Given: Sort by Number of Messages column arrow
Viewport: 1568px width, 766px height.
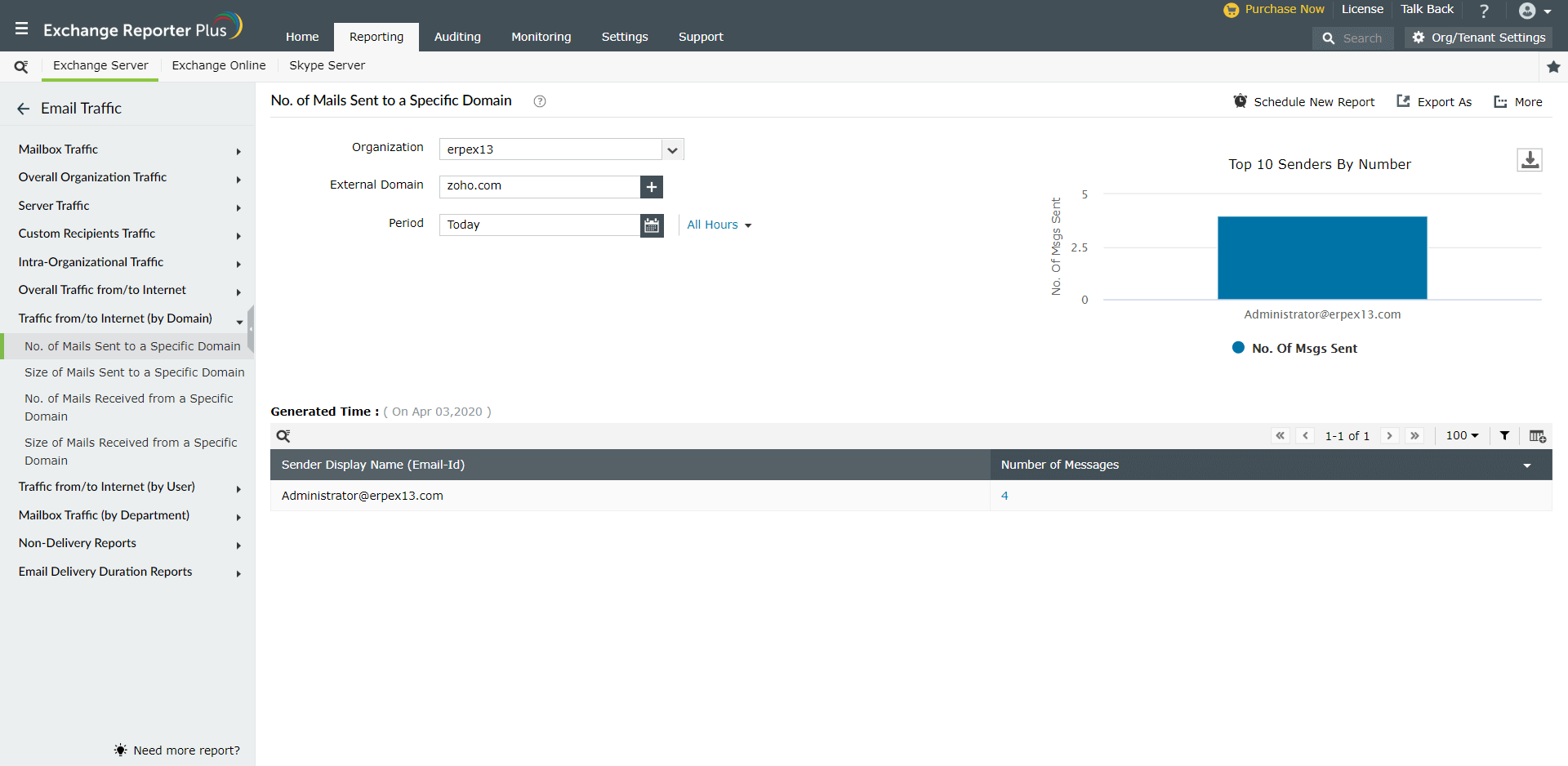Looking at the screenshot, I should tap(1526, 465).
